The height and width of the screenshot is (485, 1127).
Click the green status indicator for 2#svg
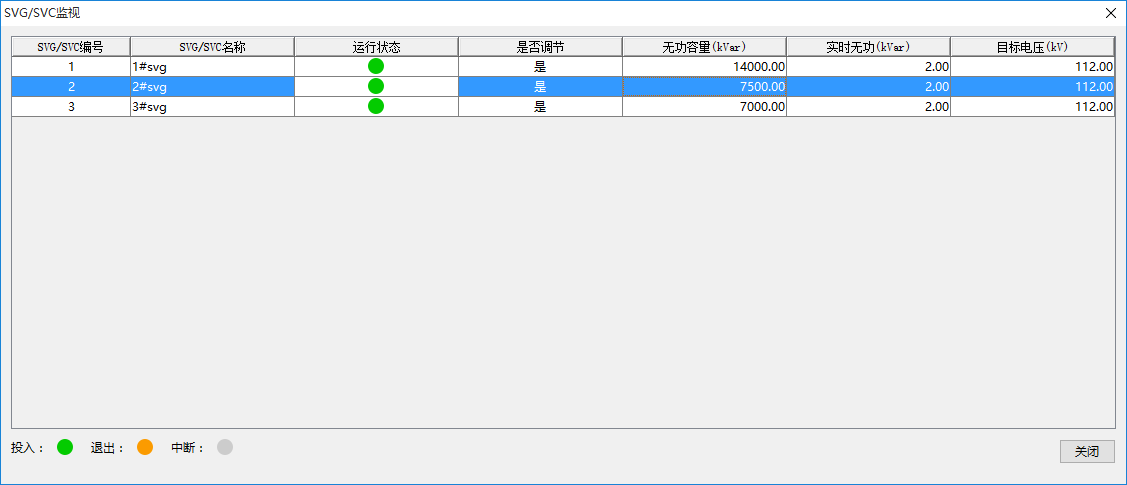point(376,86)
